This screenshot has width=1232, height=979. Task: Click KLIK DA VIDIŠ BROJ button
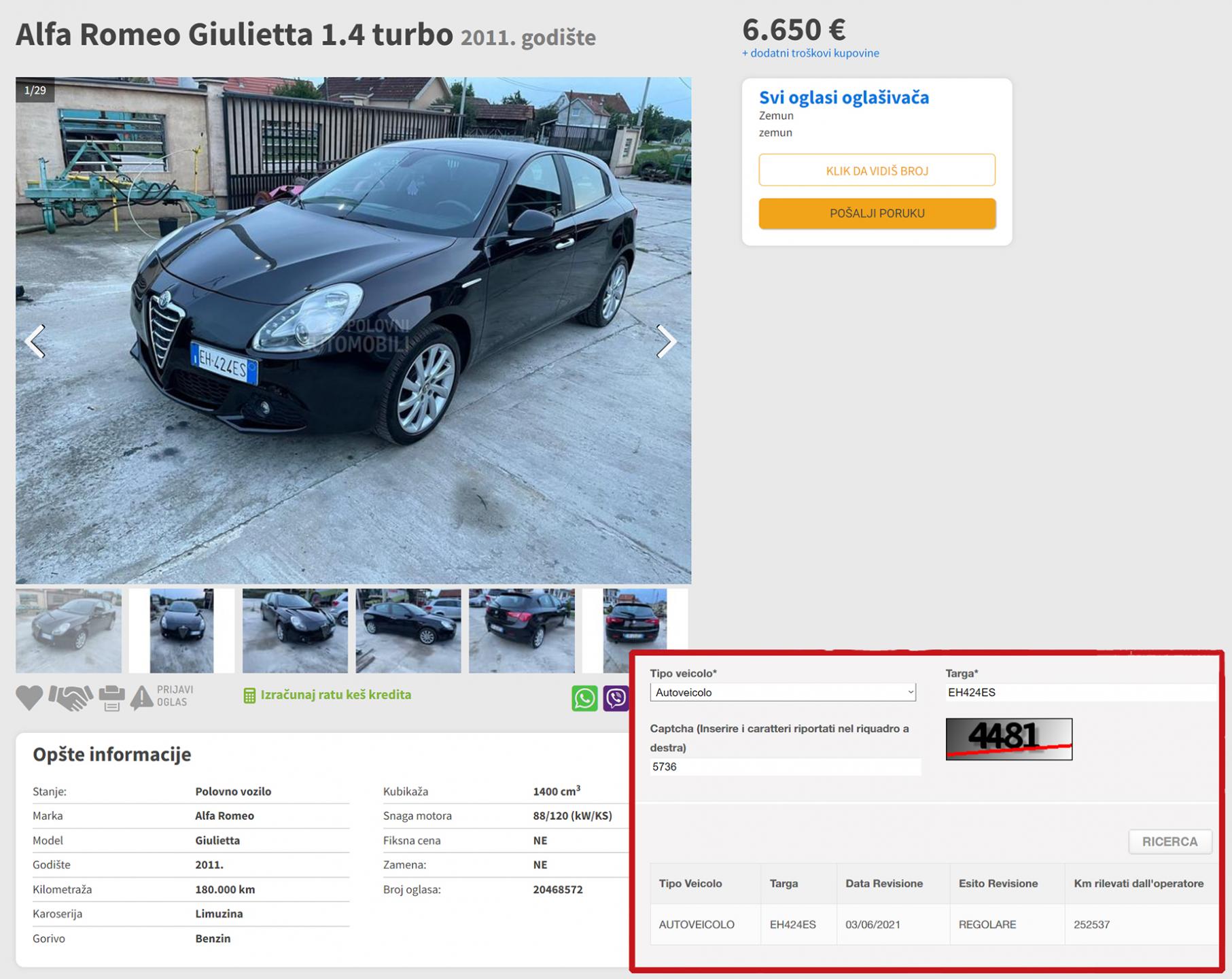click(x=877, y=170)
